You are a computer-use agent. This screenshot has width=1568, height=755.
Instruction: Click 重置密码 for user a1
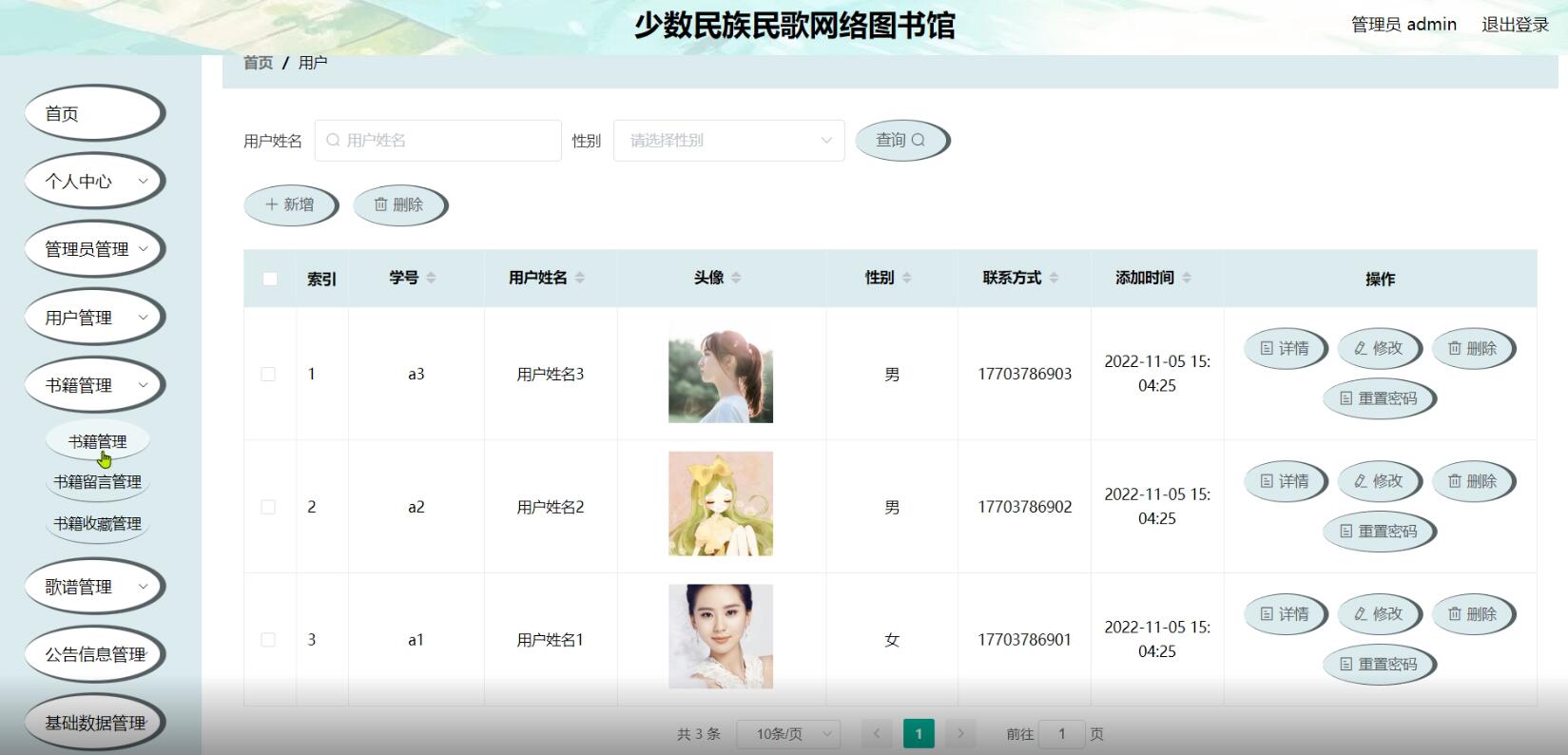coord(1379,665)
